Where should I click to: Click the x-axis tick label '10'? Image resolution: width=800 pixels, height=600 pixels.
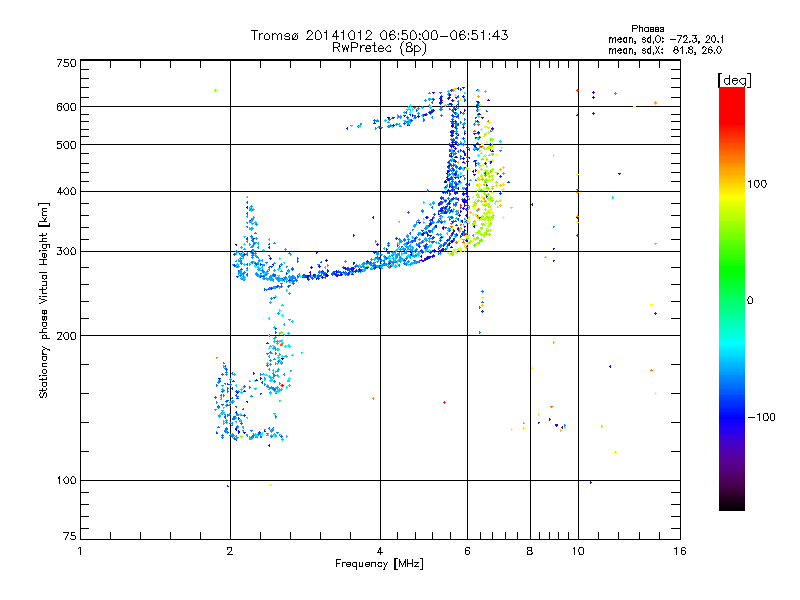pyautogui.click(x=578, y=551)
